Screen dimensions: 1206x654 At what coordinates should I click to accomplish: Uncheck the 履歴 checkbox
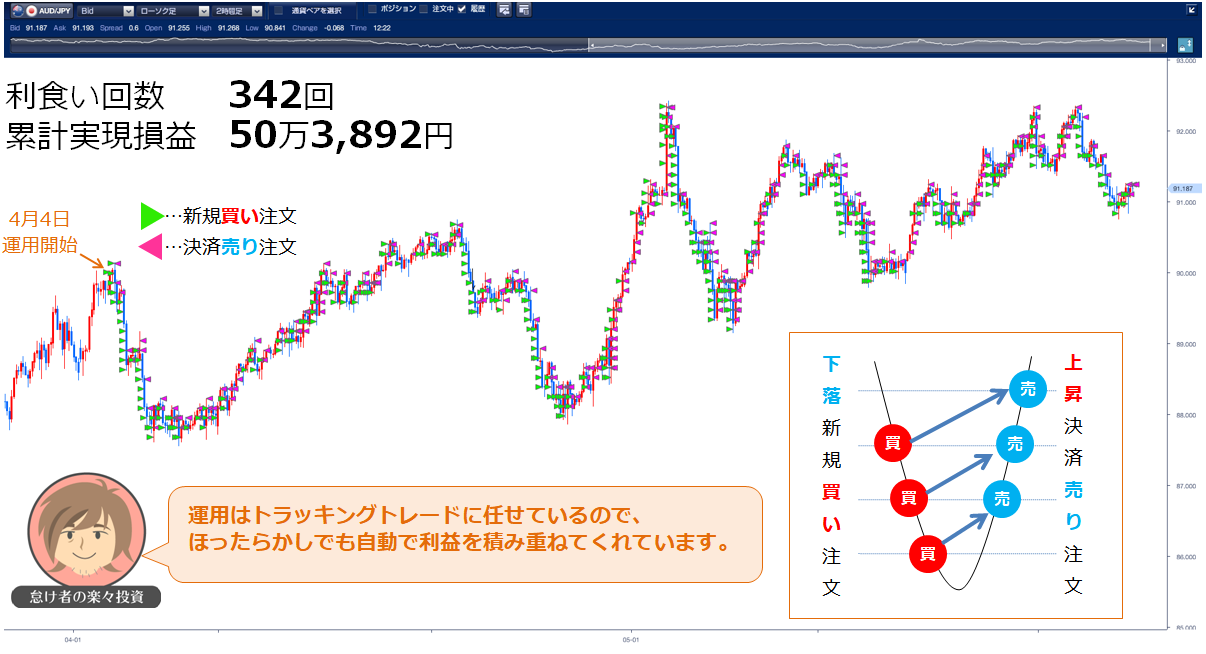(462, 9)
